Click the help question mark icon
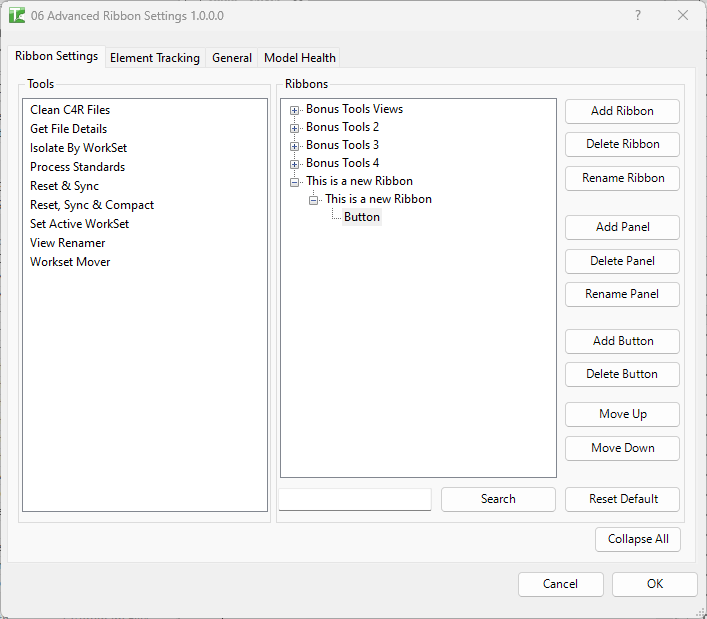 (638, 16)
